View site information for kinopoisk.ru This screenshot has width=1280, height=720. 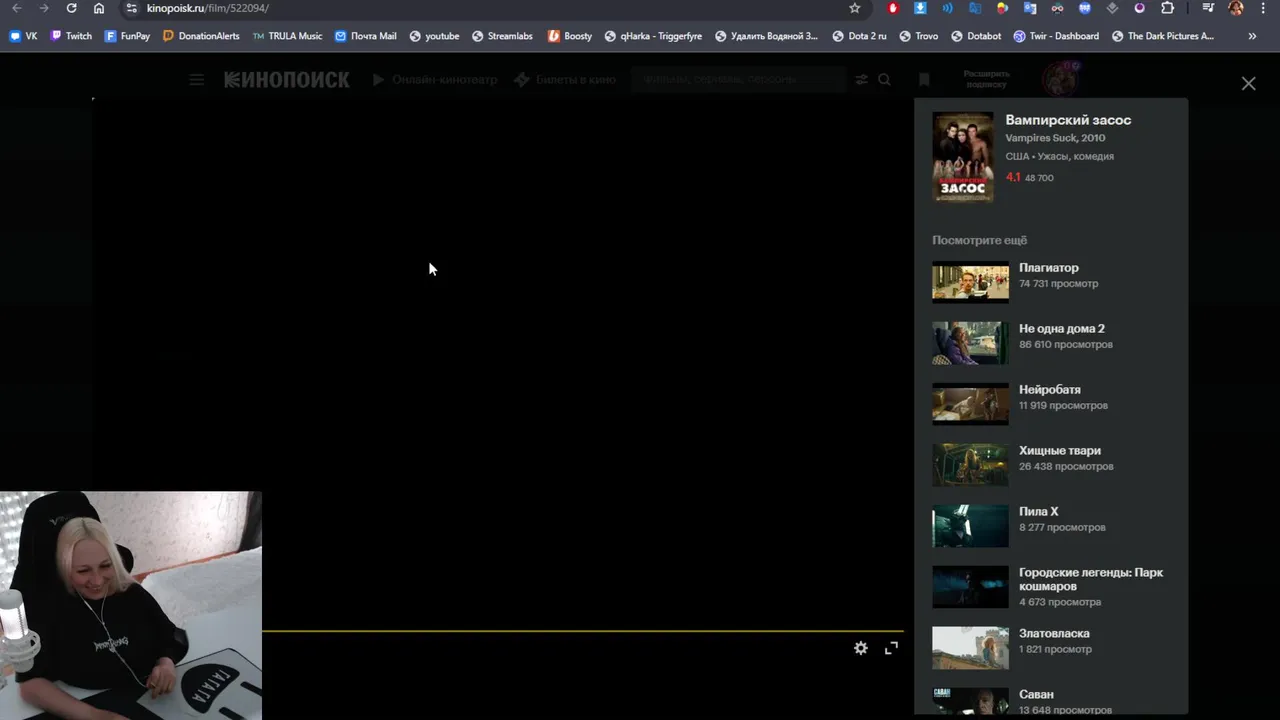[131, 8]
